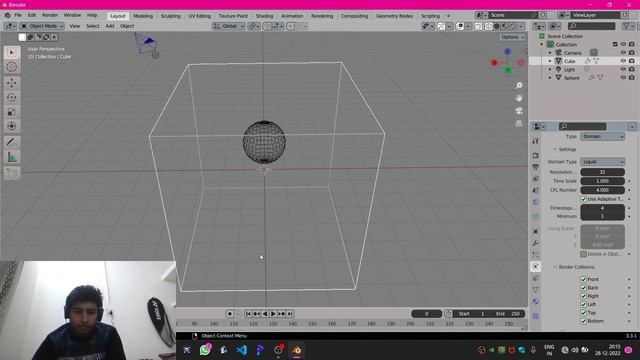
Task: Open the viewport View menu
Action: tap(75, 26)
